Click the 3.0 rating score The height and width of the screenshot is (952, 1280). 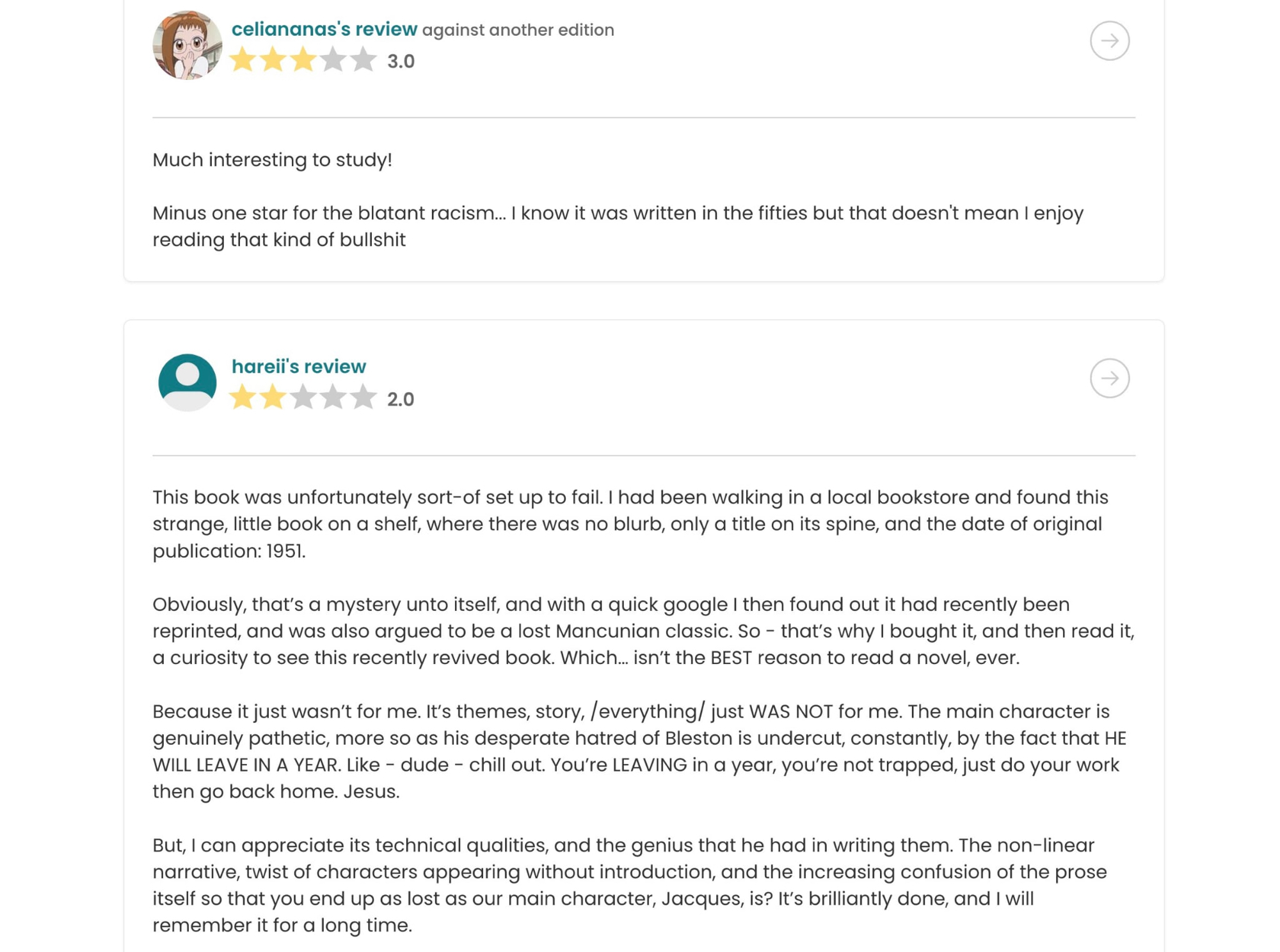401,62
